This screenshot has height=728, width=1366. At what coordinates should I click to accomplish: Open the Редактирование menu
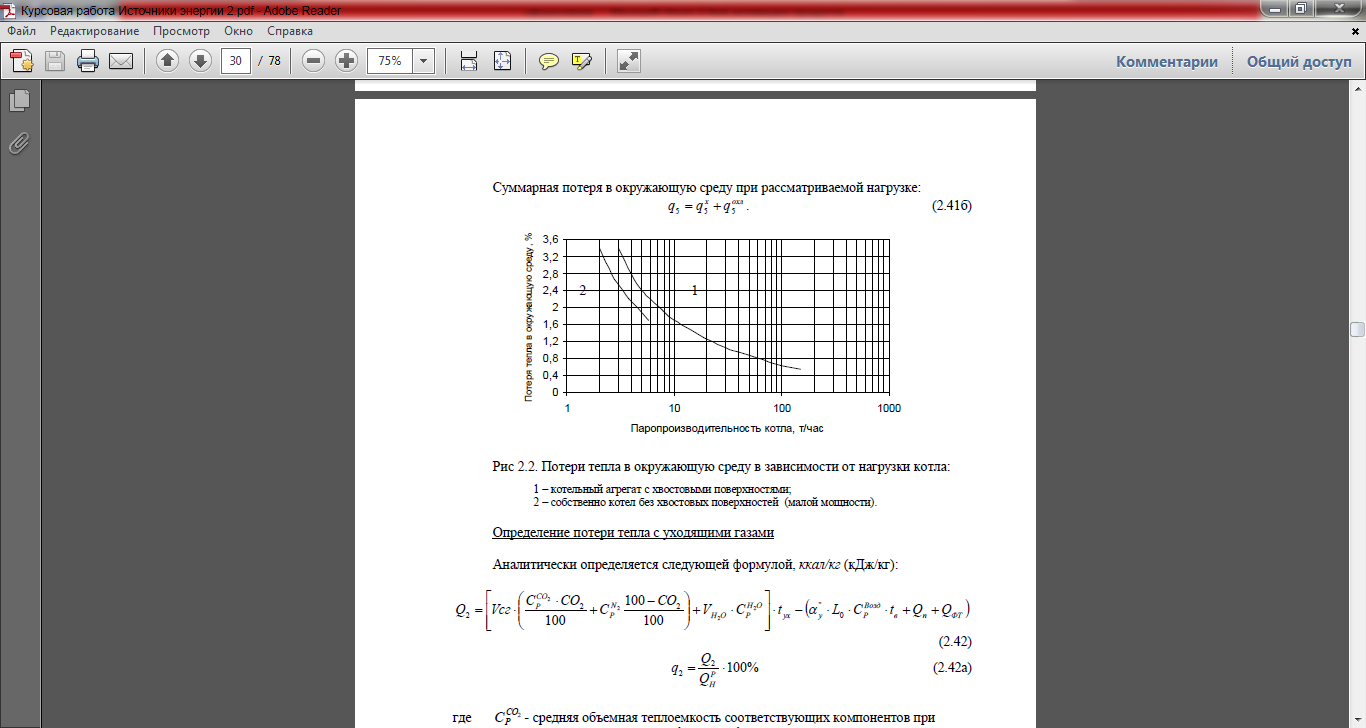94,31
